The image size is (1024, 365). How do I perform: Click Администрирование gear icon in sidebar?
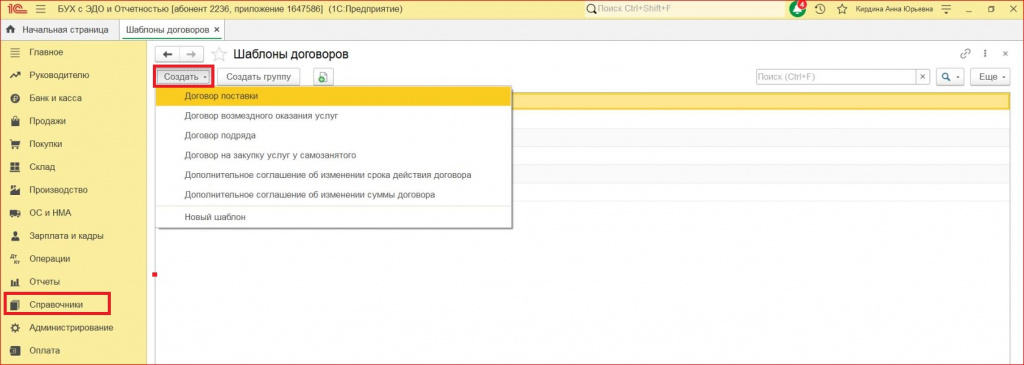tap(15, 327)
